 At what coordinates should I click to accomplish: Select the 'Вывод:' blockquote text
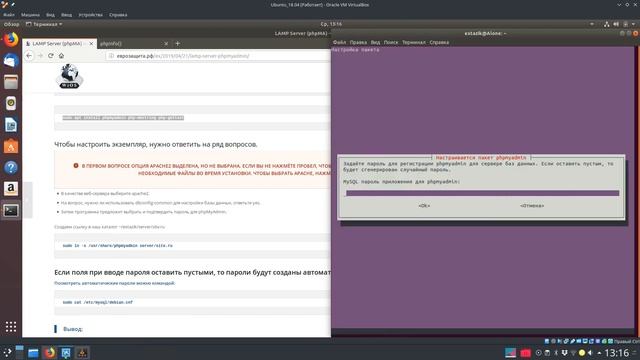pos(73,329)
